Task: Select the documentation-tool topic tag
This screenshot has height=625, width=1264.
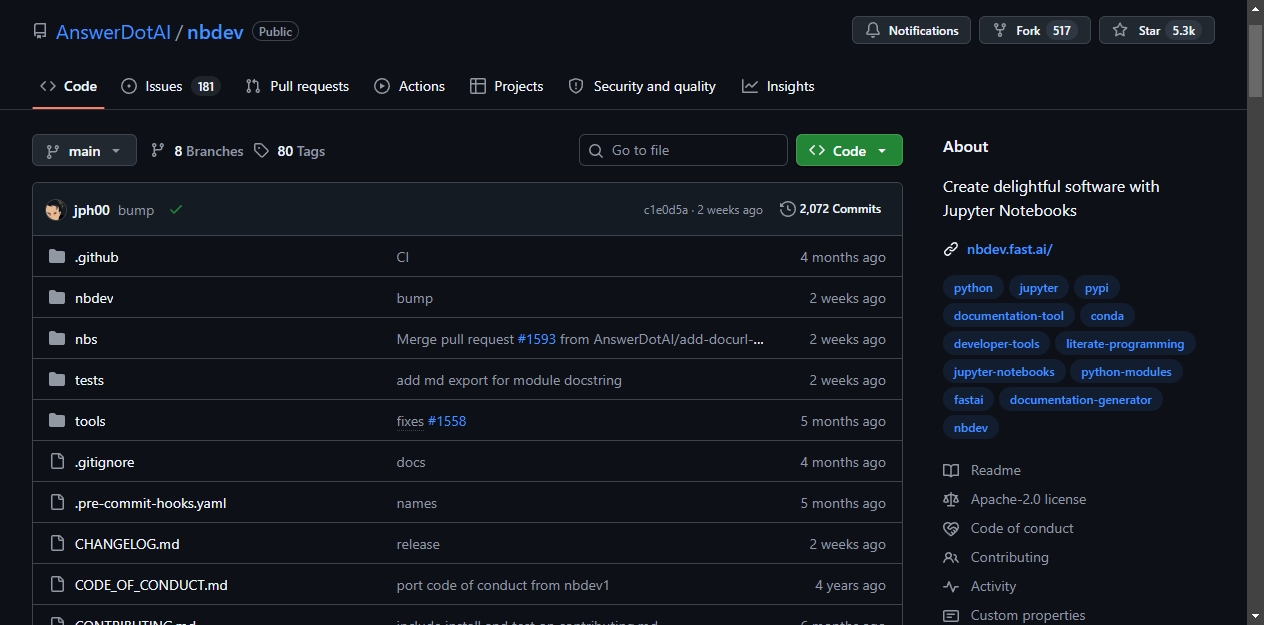Action: tap(1009, 316)
